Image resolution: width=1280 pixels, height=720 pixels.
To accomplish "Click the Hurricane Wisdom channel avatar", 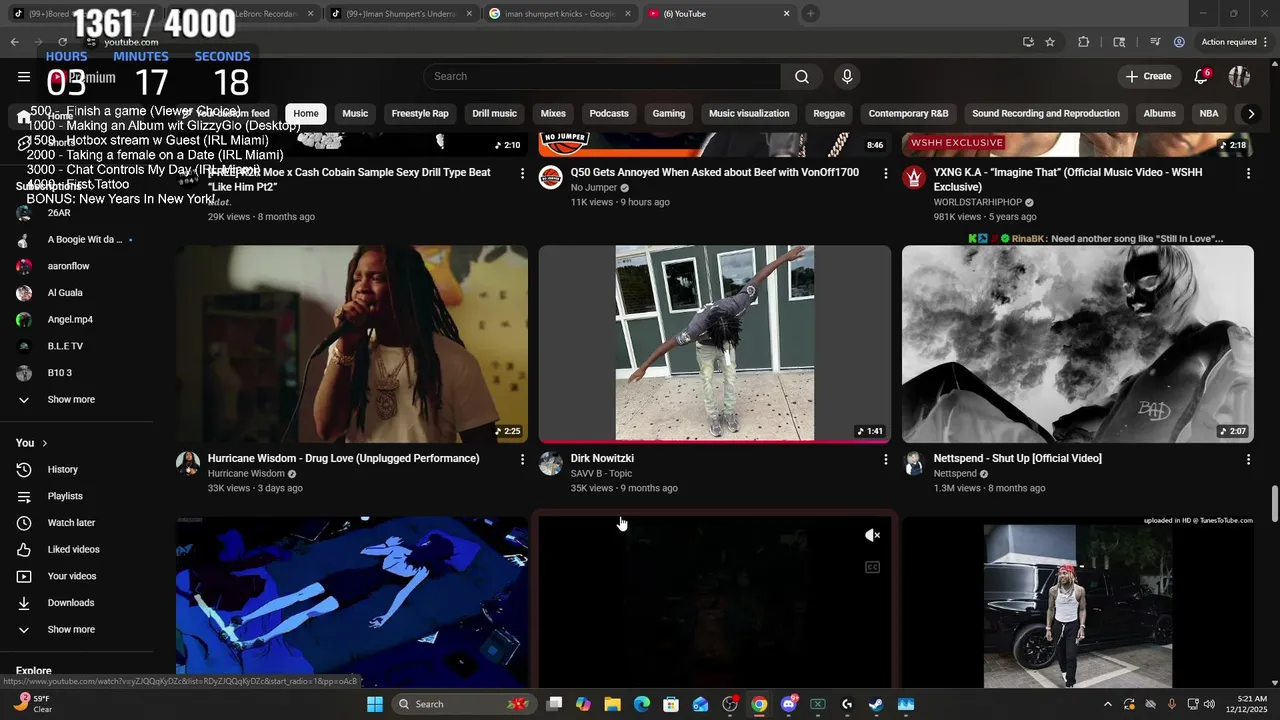I will click(188, 464).
